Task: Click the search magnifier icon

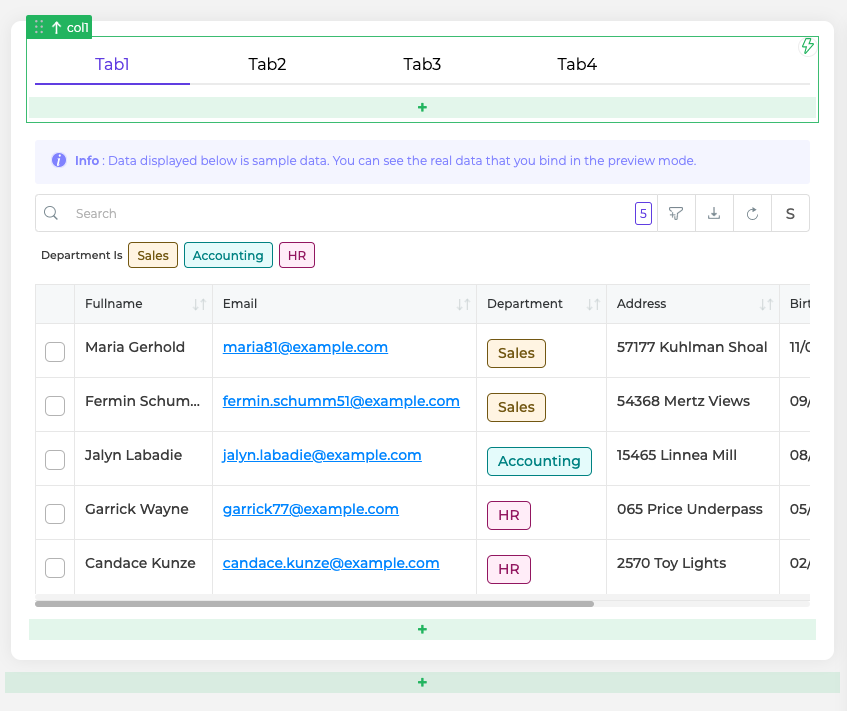Action: tap(52, 213)
